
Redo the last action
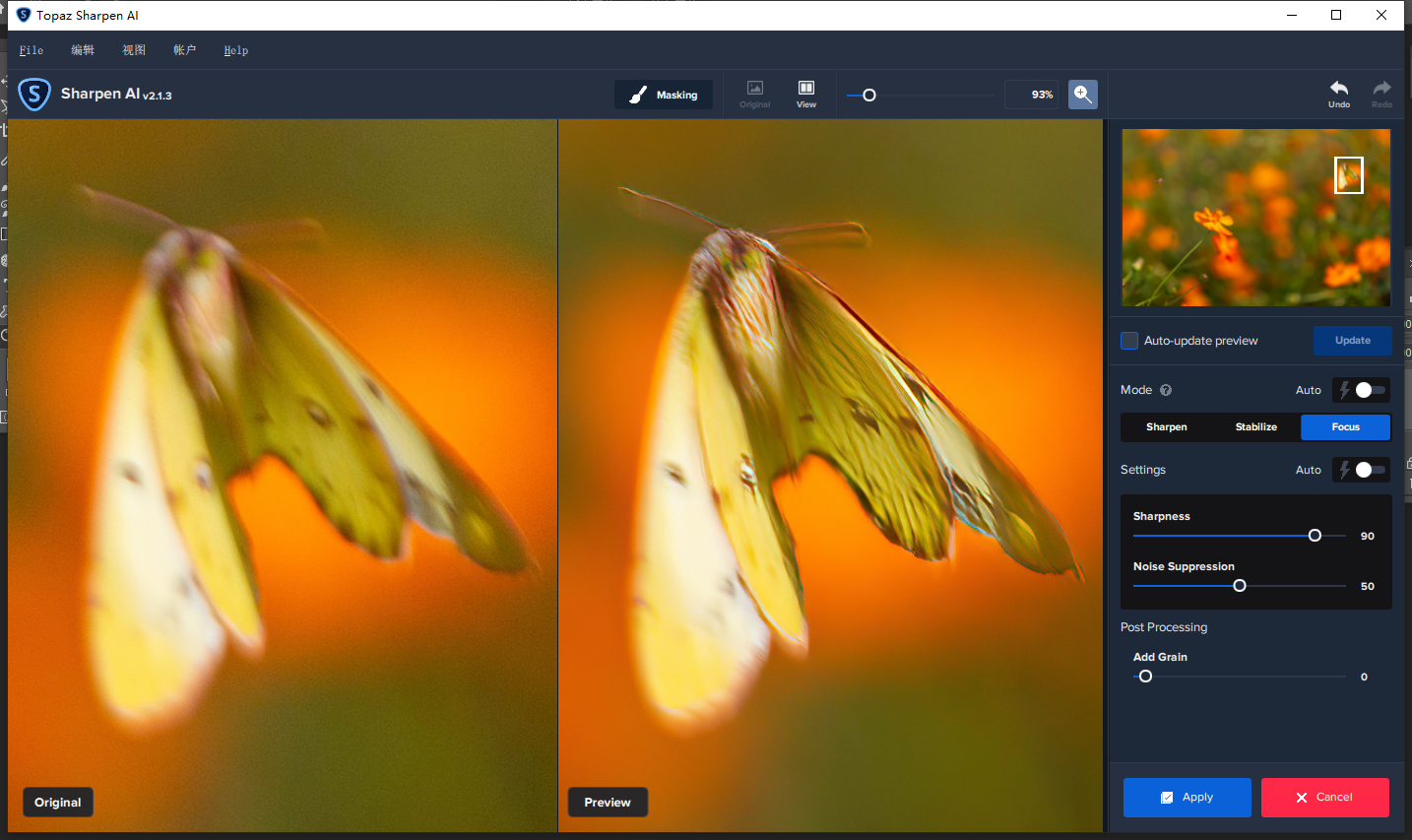coord(1382,95)
